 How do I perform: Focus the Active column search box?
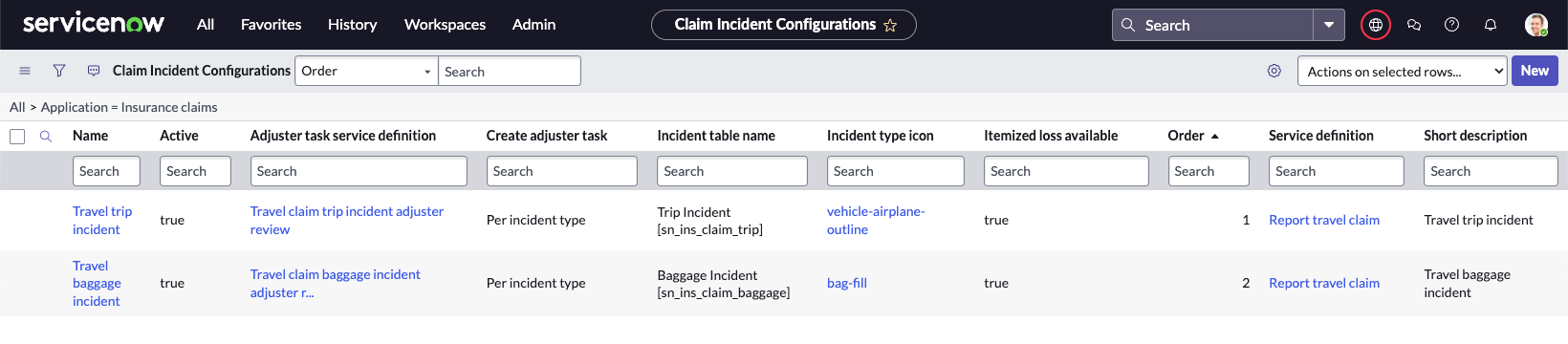pos(195,171)
